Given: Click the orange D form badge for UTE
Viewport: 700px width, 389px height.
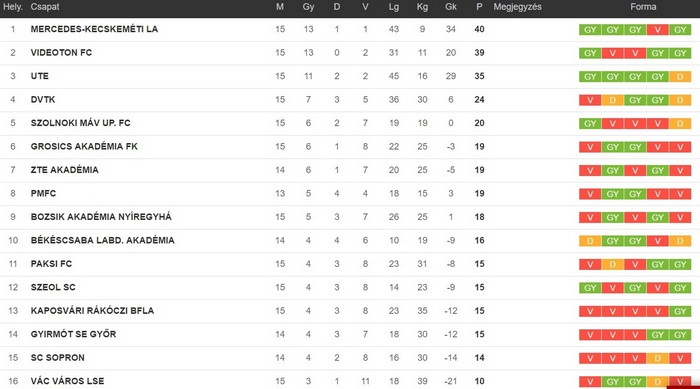Looking at the screenshot, I should click(680, 77).
